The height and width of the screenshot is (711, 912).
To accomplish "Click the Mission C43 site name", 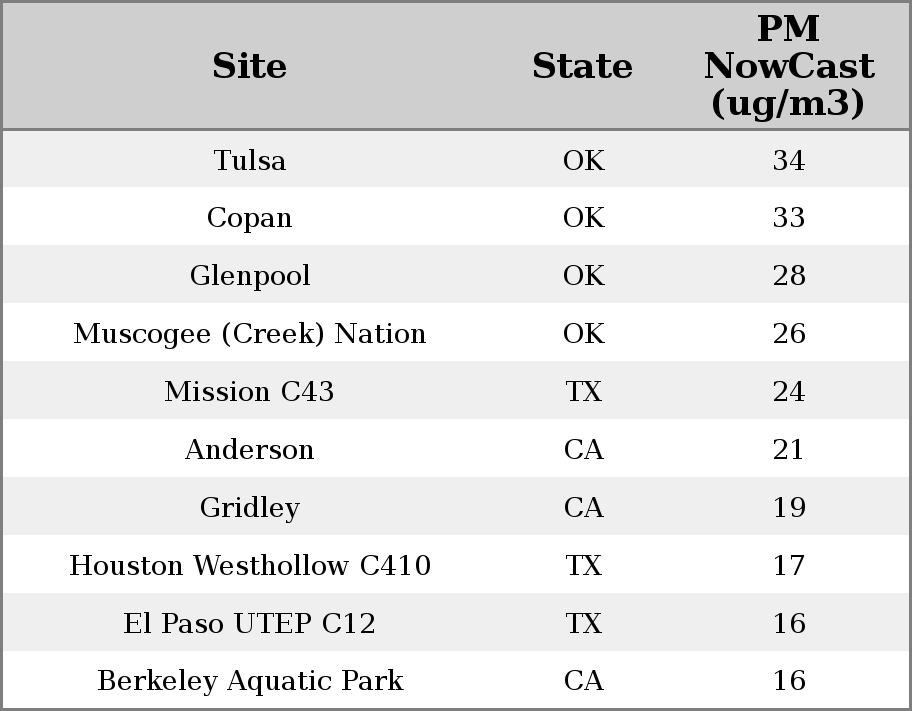I will click(249, 392).
